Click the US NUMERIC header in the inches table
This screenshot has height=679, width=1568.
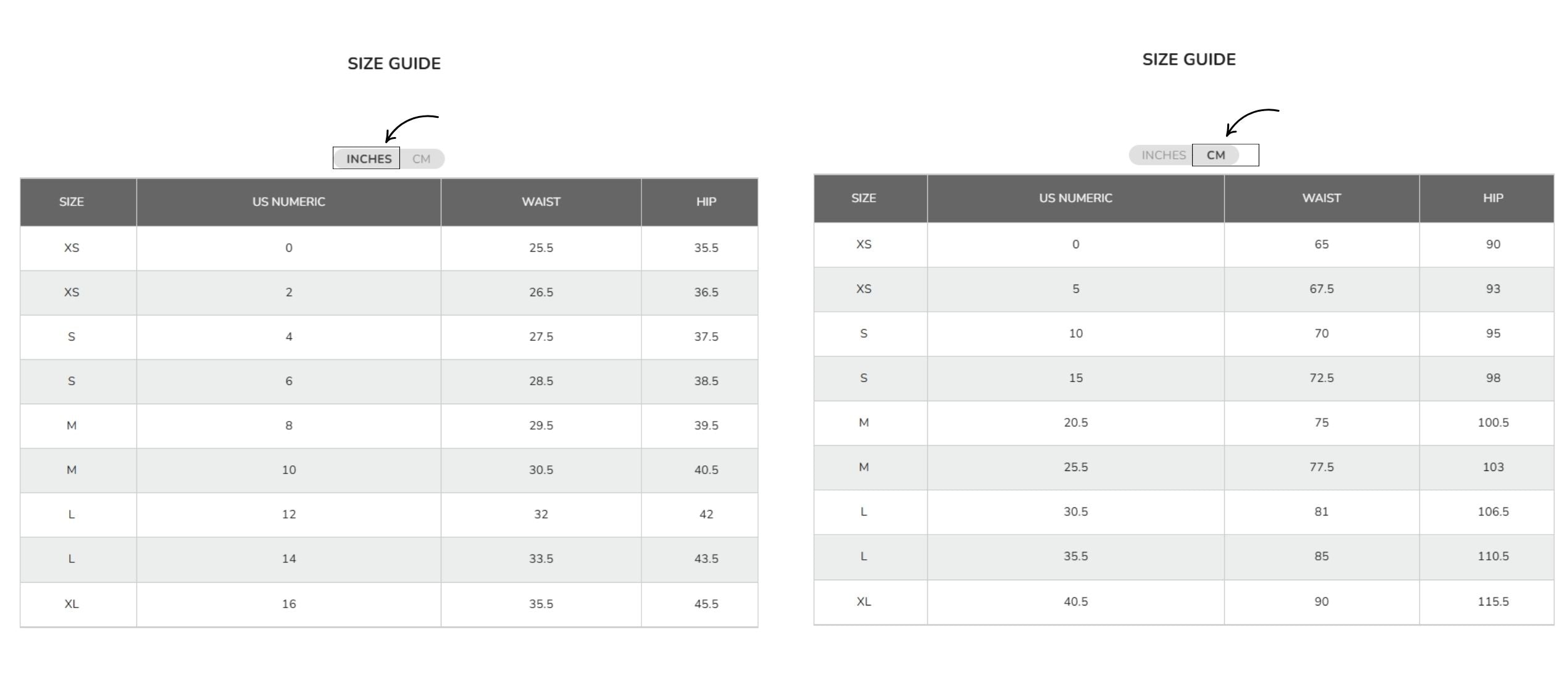click(288, 202)
